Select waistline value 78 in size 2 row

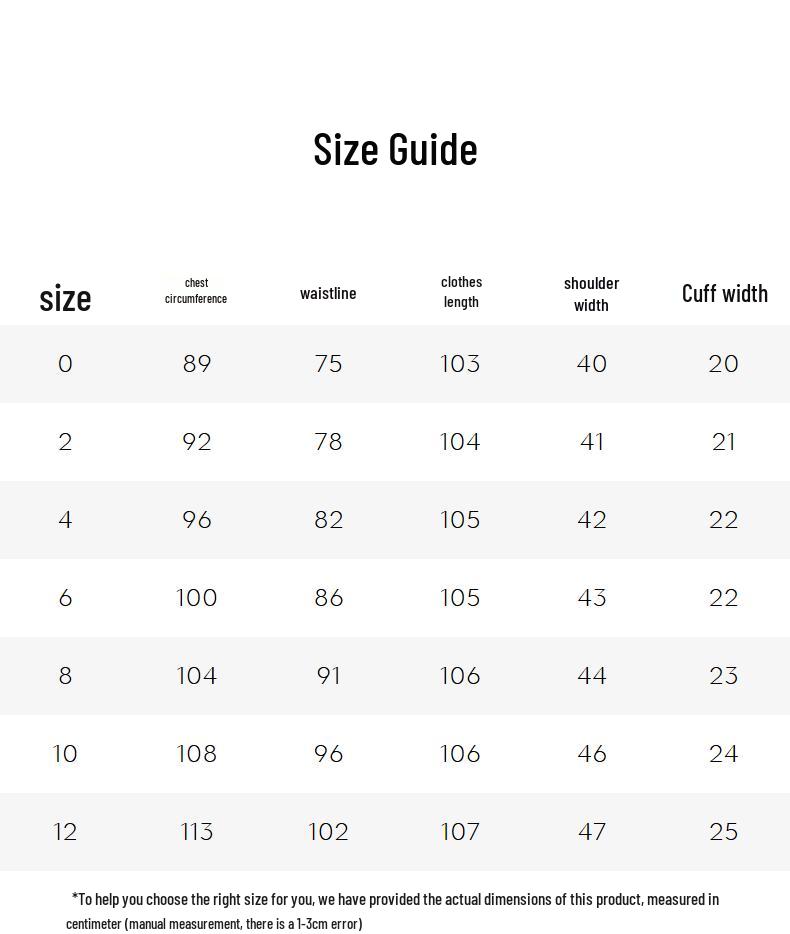[328, 442]
